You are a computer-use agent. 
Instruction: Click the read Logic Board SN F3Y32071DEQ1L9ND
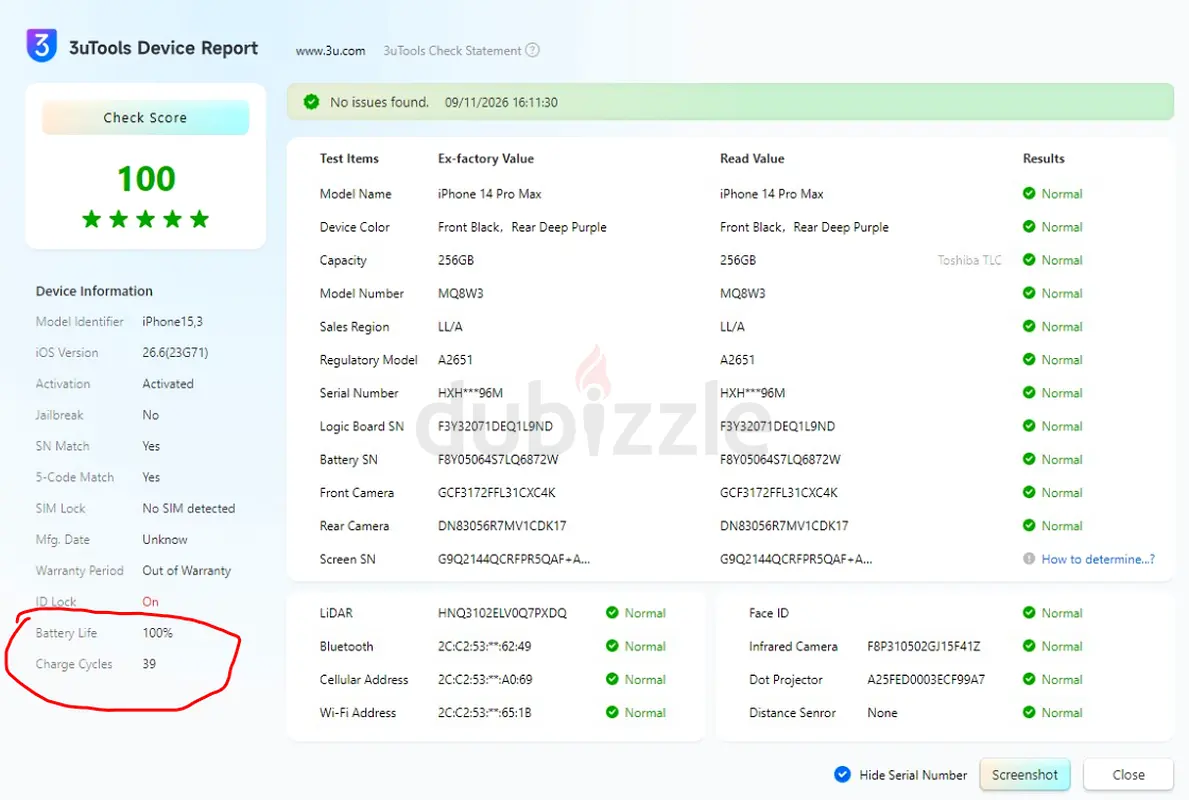pos(777,426)
